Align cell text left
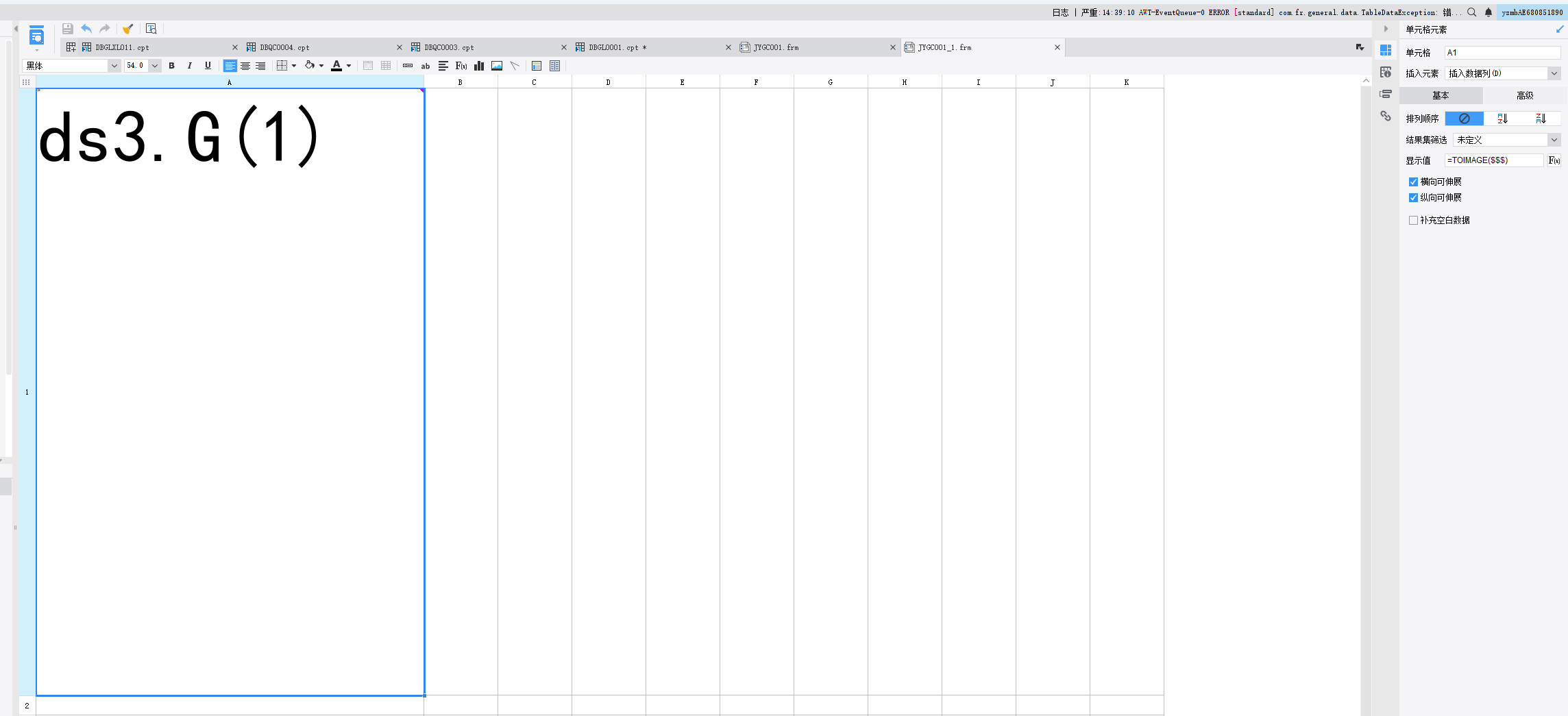 coord(230,66)
